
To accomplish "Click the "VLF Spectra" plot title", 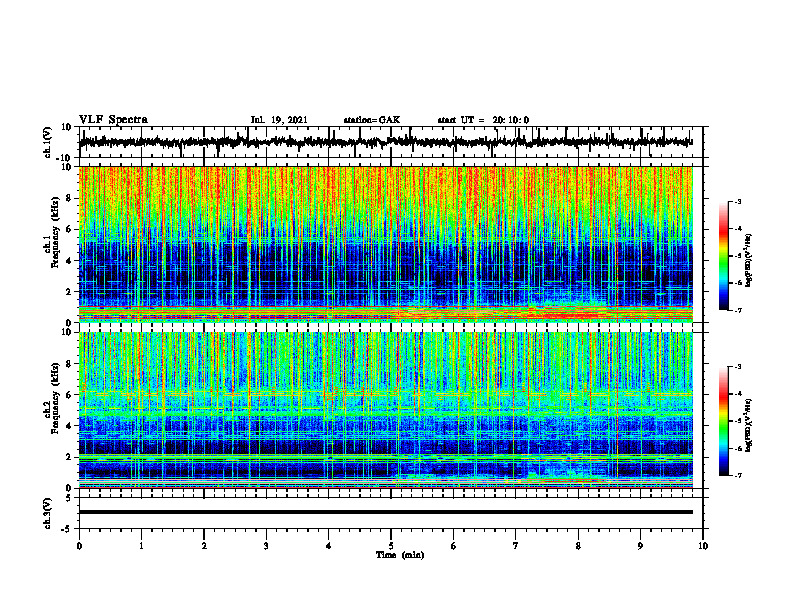I will [113, 120].
